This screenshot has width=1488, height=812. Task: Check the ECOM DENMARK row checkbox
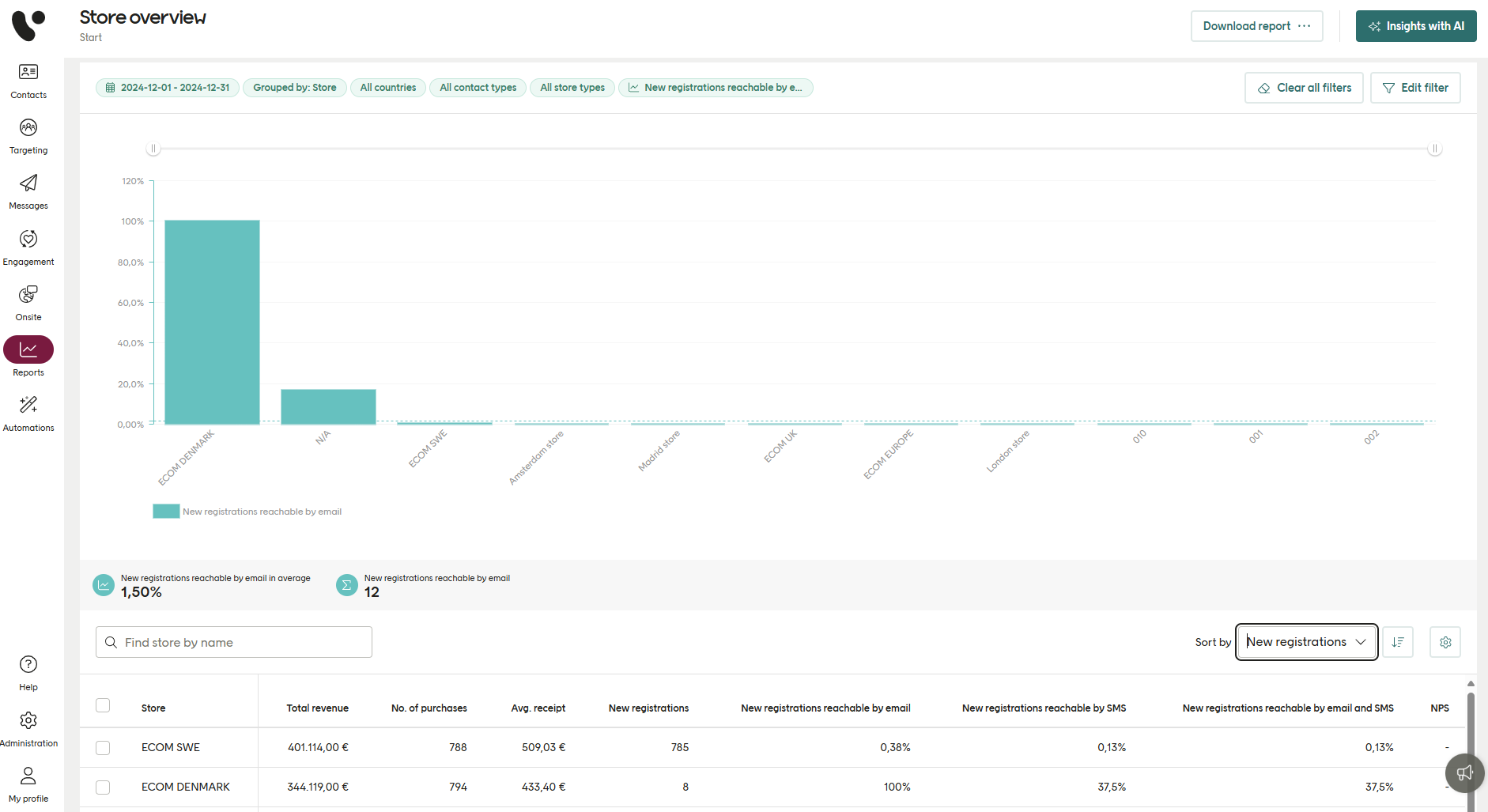pyautogui.click(x=103, y=787)
